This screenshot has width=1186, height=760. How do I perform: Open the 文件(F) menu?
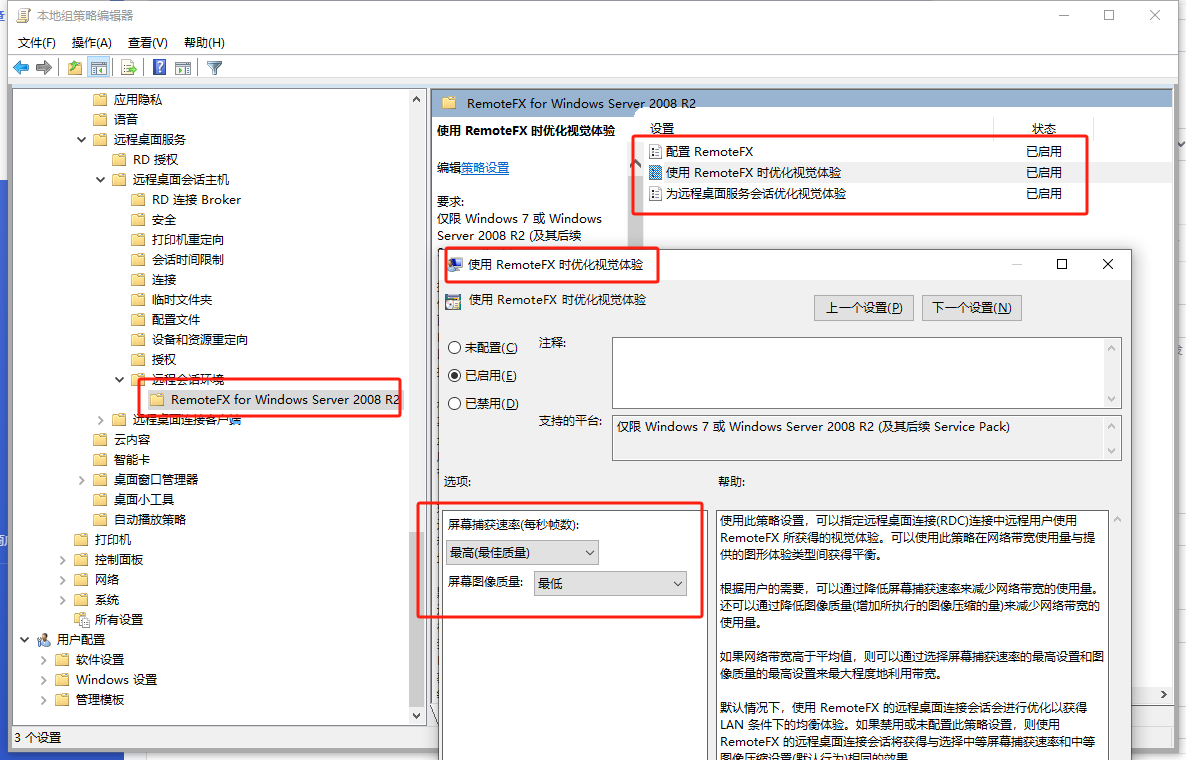click(x=36, y=43)
